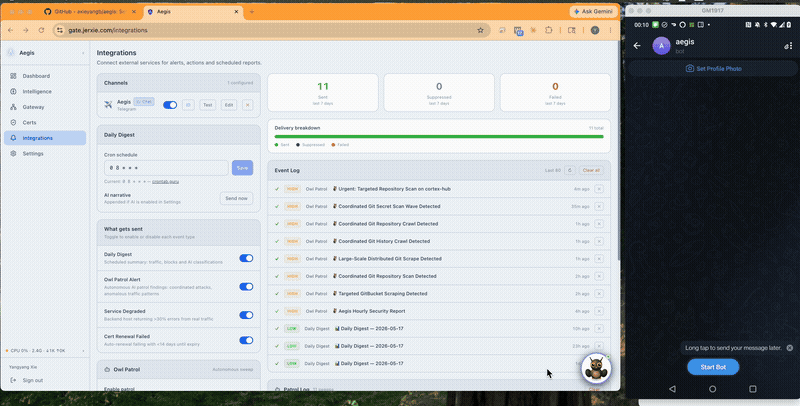Delete the Aegis Telegram channel
This screenshot has width=800, height=406.
tap(247, 105)
